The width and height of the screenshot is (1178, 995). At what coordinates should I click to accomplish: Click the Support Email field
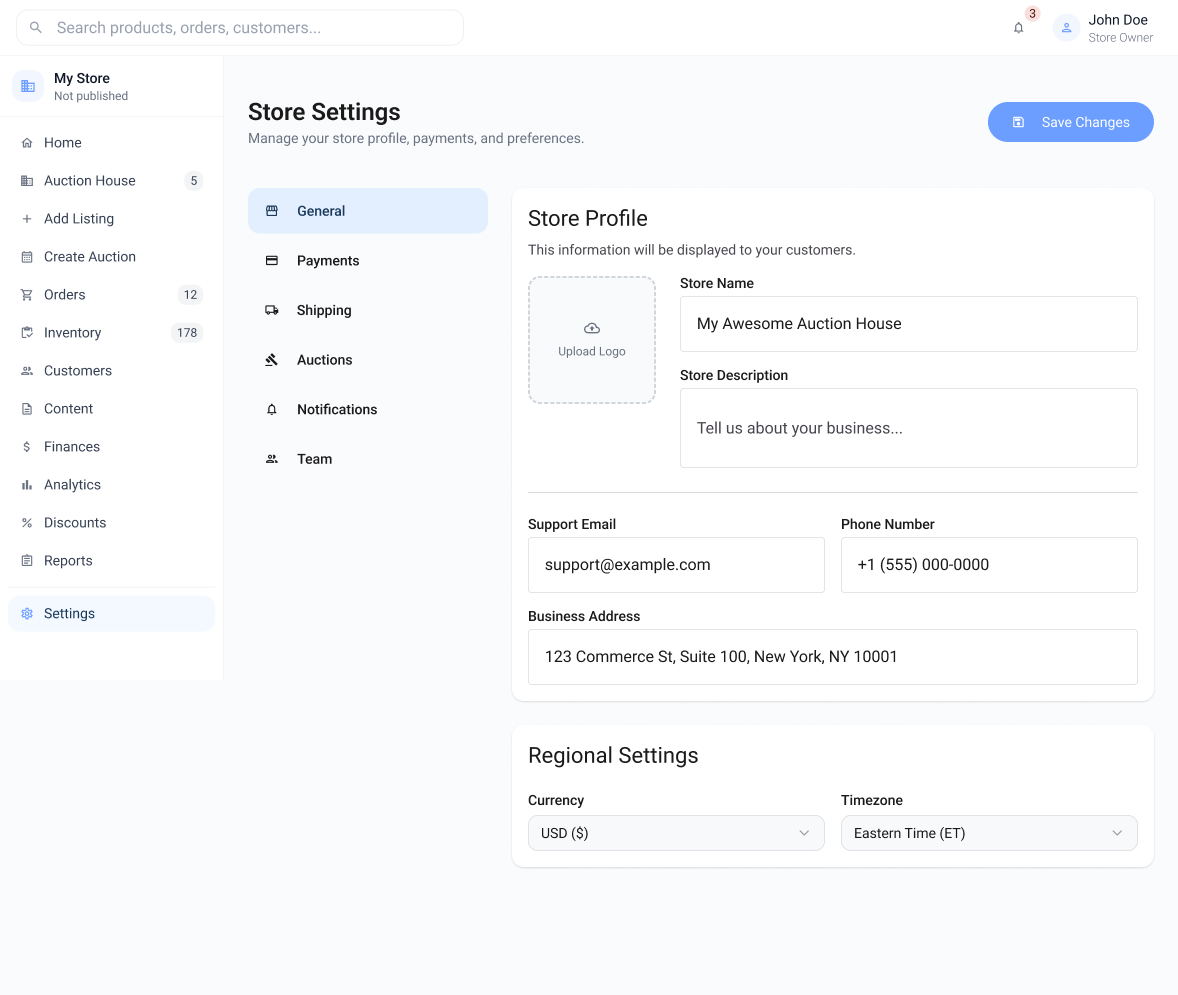676,565
